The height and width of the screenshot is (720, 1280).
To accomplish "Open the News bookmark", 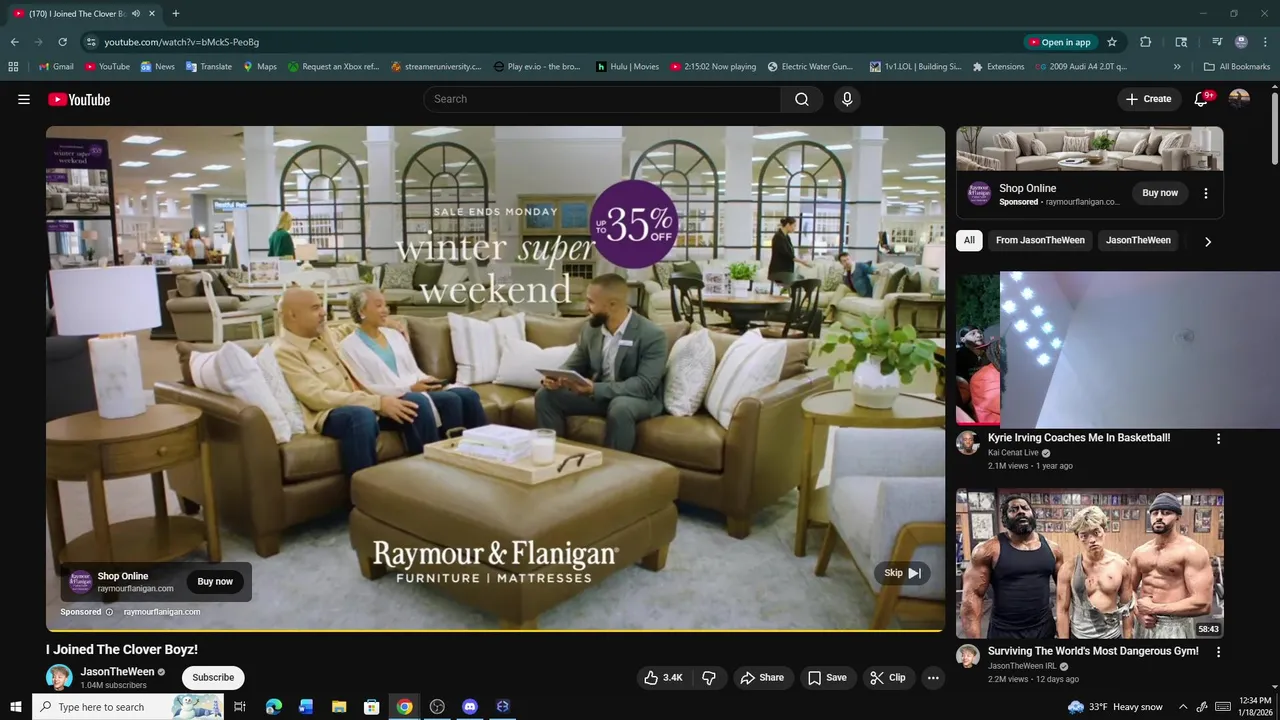I will coord(158,67).
